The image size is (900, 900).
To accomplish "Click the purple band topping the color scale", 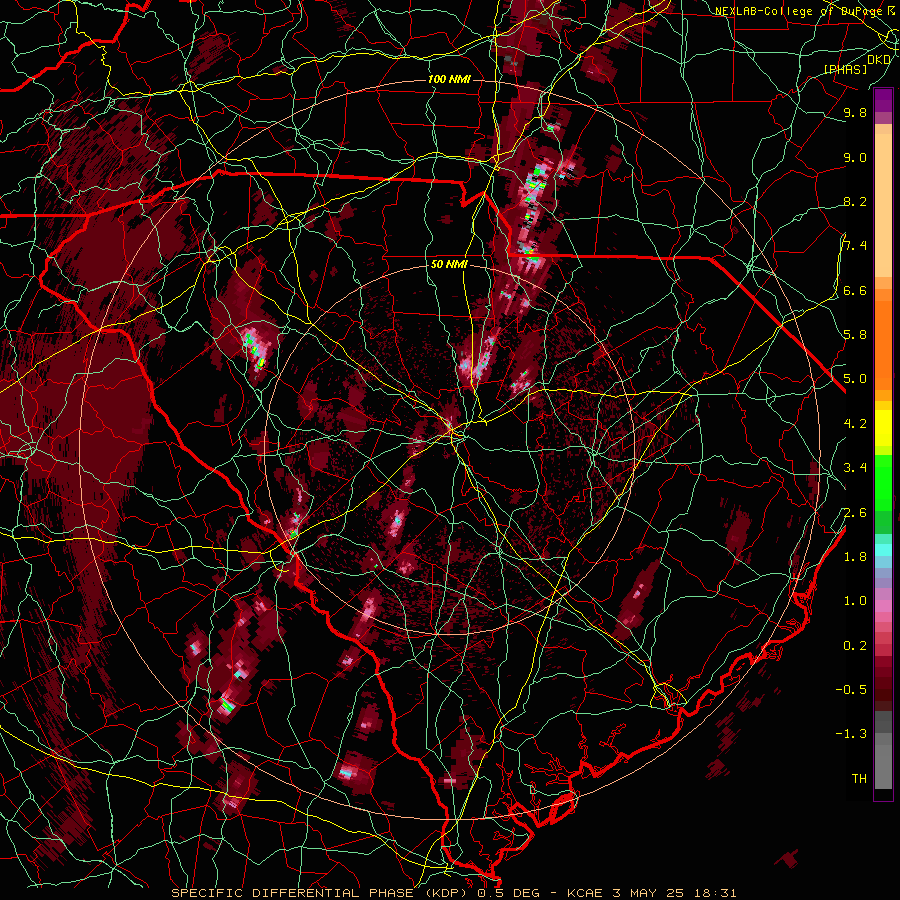I will coord(883,100).
